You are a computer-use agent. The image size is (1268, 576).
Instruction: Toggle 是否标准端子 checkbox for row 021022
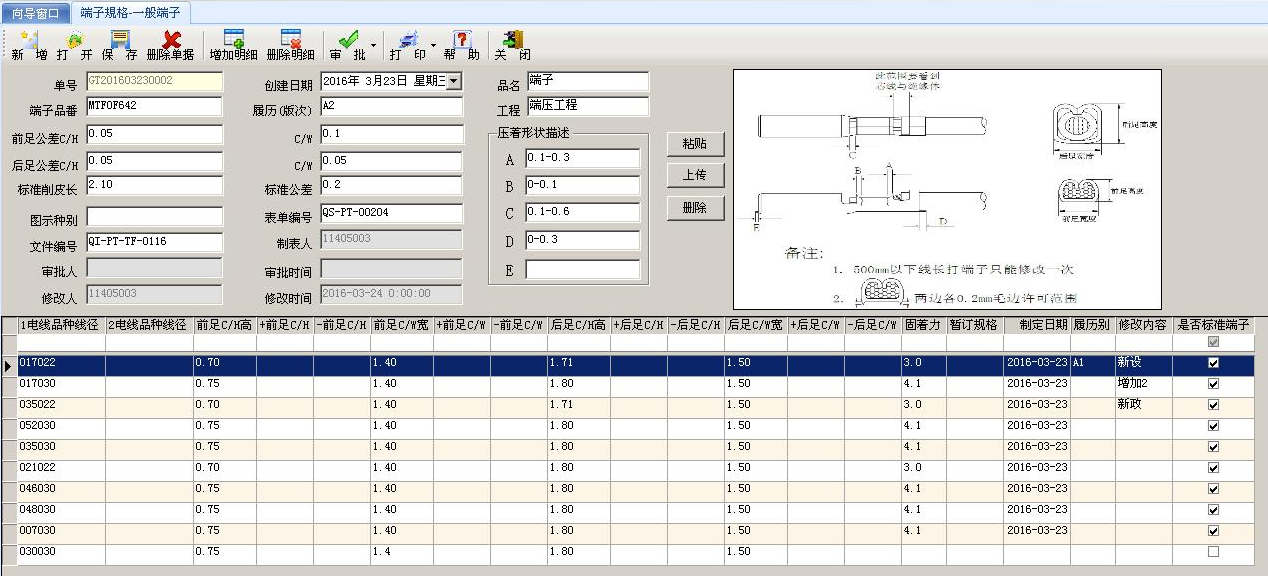(x=1213, y=468)
